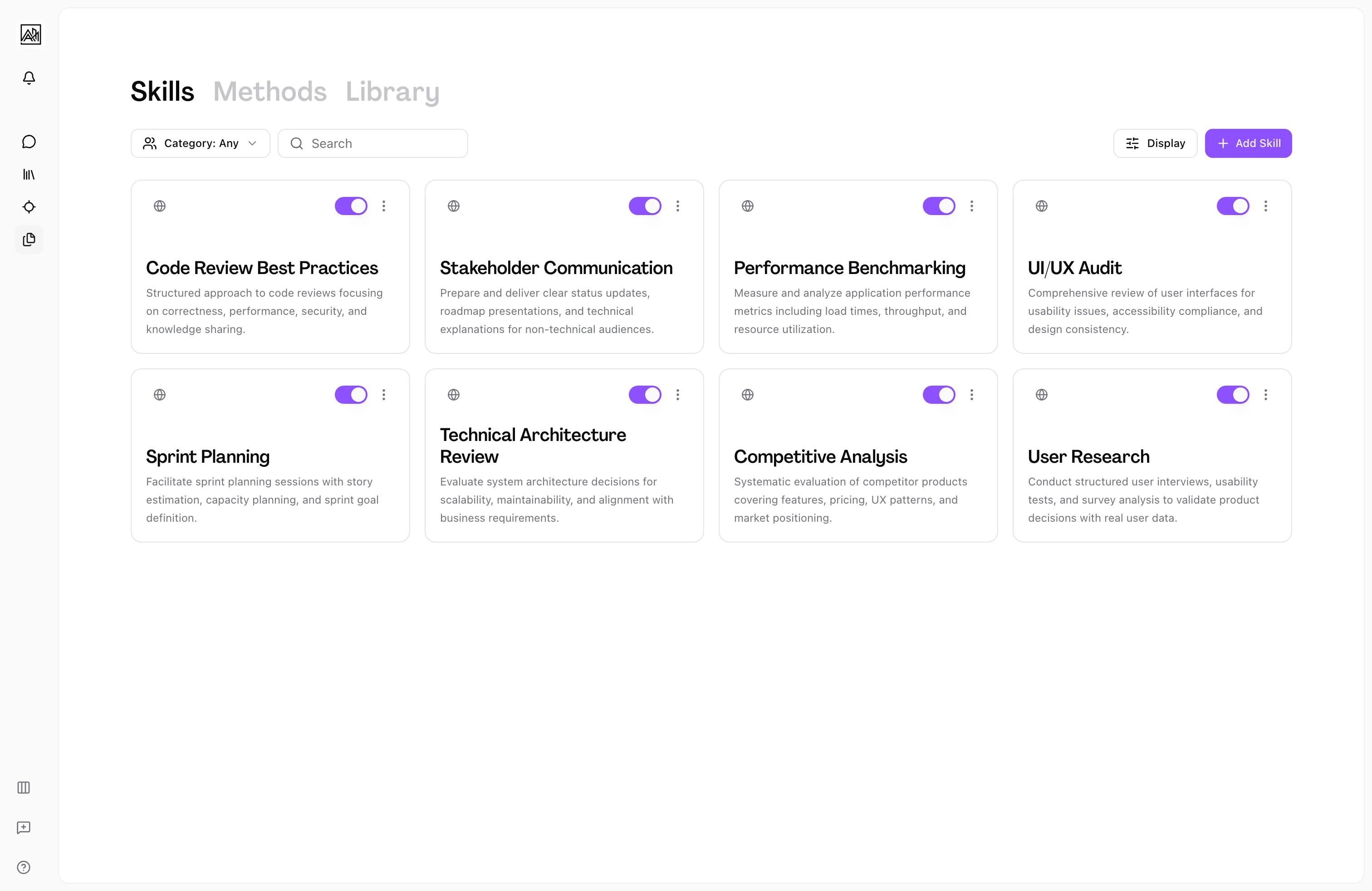Switch to the Library tab
The image size is (1372, 891).
(x=392, y=91)
